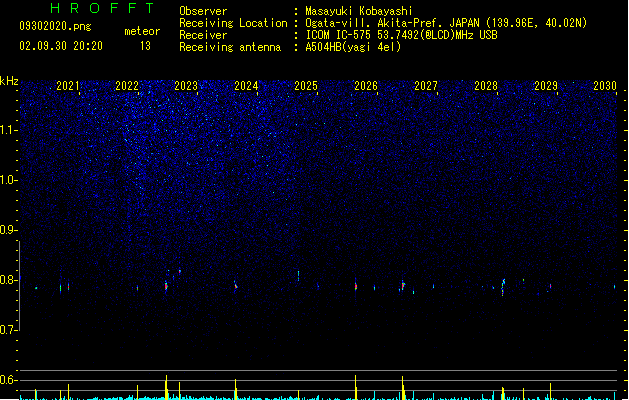The height and width of the screenshot is (400, 629).
Task: Click the 2024 time axis marker
Action: pos(246,86)
